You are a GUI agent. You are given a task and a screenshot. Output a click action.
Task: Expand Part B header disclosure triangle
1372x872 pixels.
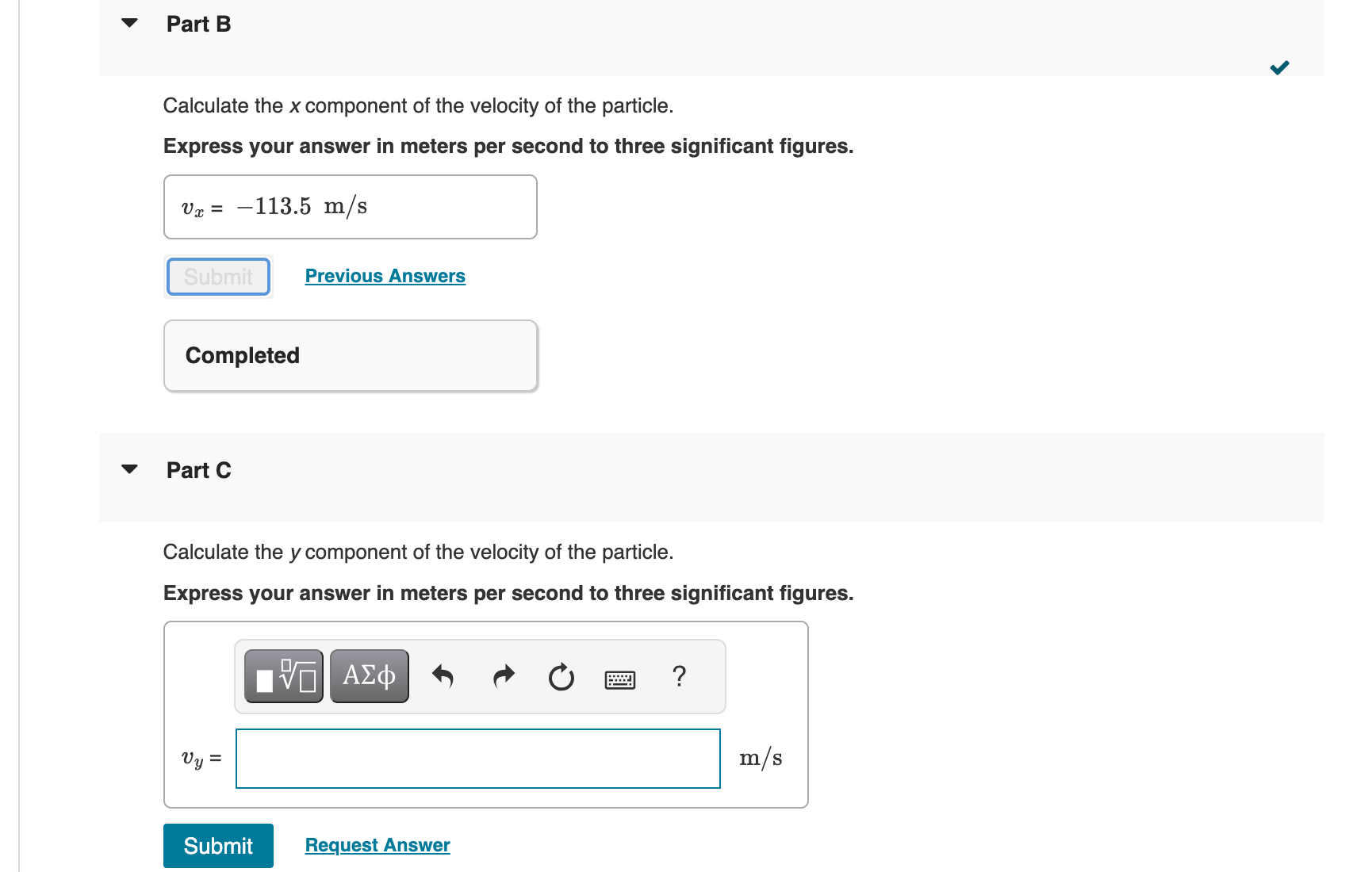tap(129, 23)
